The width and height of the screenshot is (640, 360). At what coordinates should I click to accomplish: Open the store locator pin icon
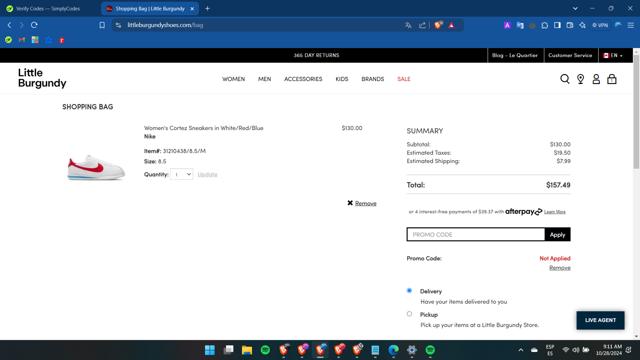(580, 79)
